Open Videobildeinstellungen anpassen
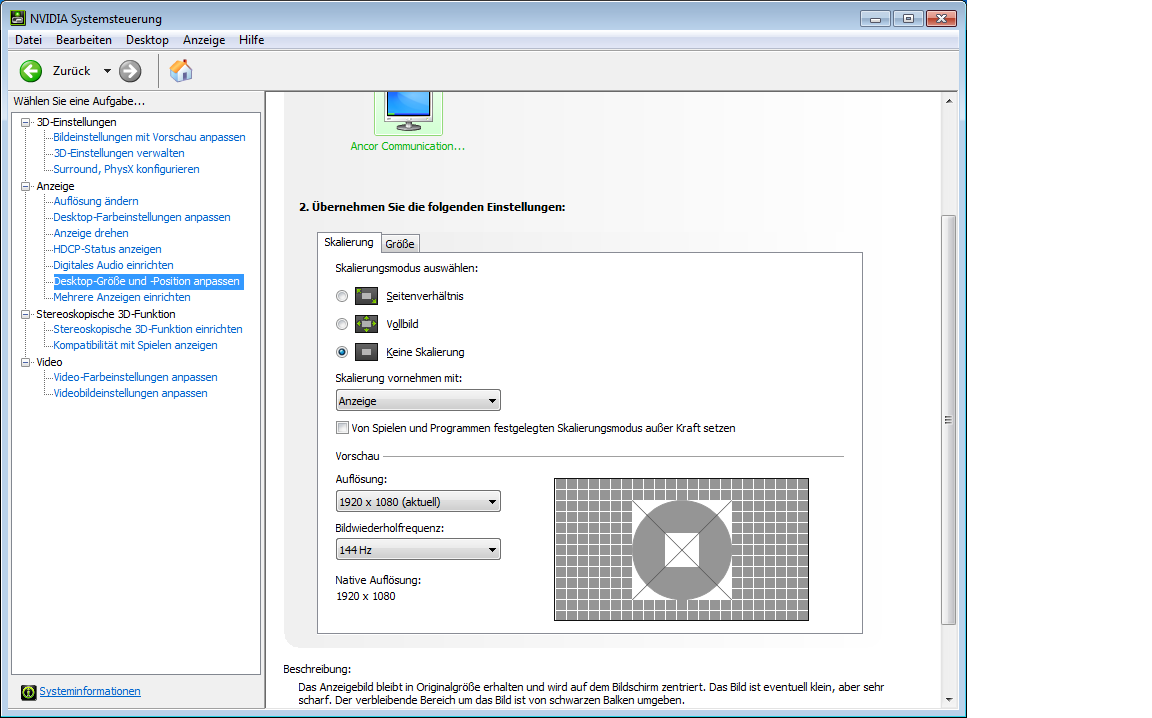This screenshot has height=718, width=1152. [130, 393]
